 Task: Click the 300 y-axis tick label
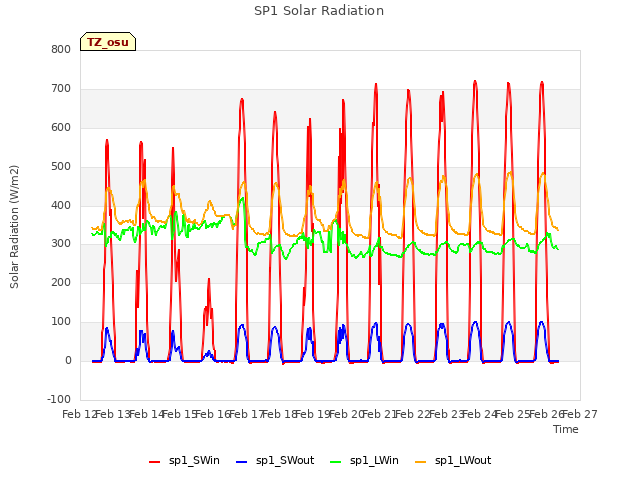tap(61, 244)
